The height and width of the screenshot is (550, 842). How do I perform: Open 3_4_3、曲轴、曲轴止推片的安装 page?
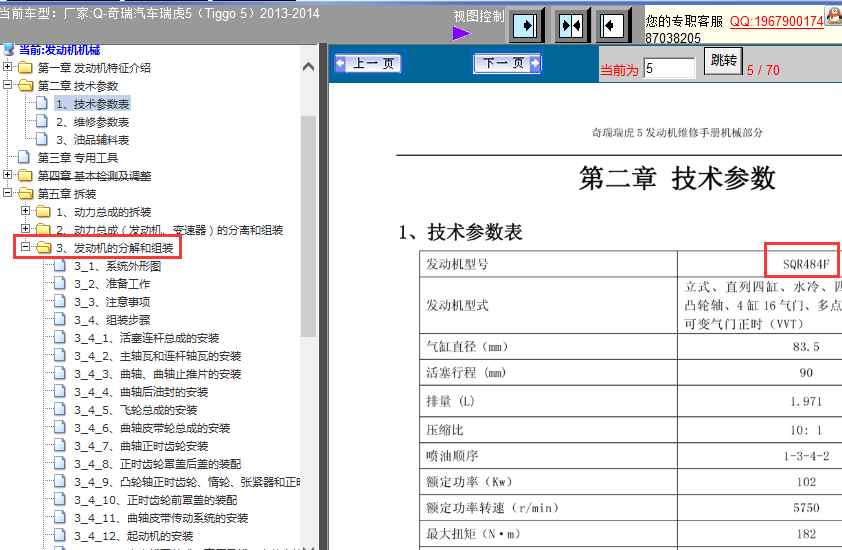pyautogui.click(x=157, y=374)
